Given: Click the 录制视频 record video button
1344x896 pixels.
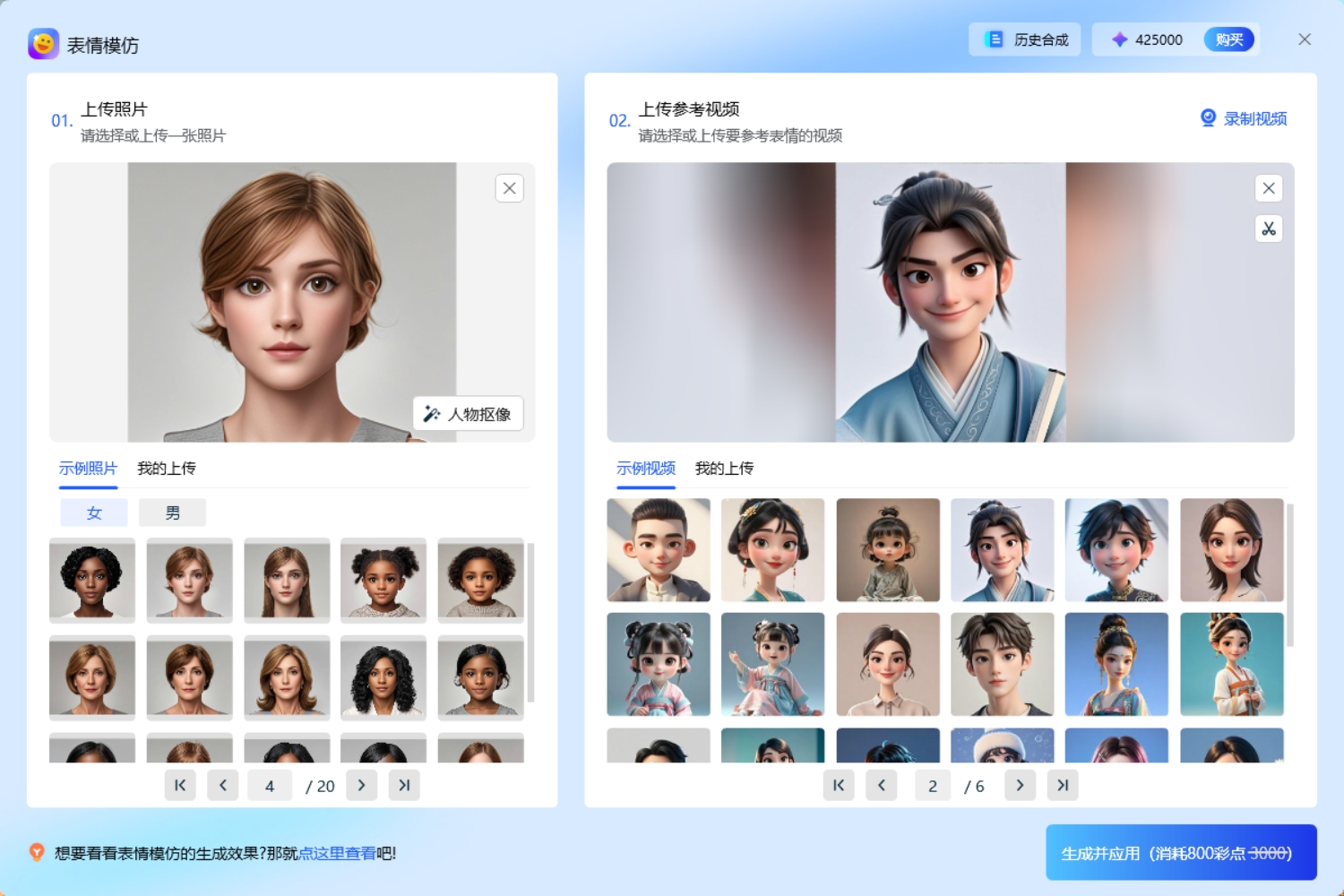Looking at the screenshot, I should click(1244, 118).
